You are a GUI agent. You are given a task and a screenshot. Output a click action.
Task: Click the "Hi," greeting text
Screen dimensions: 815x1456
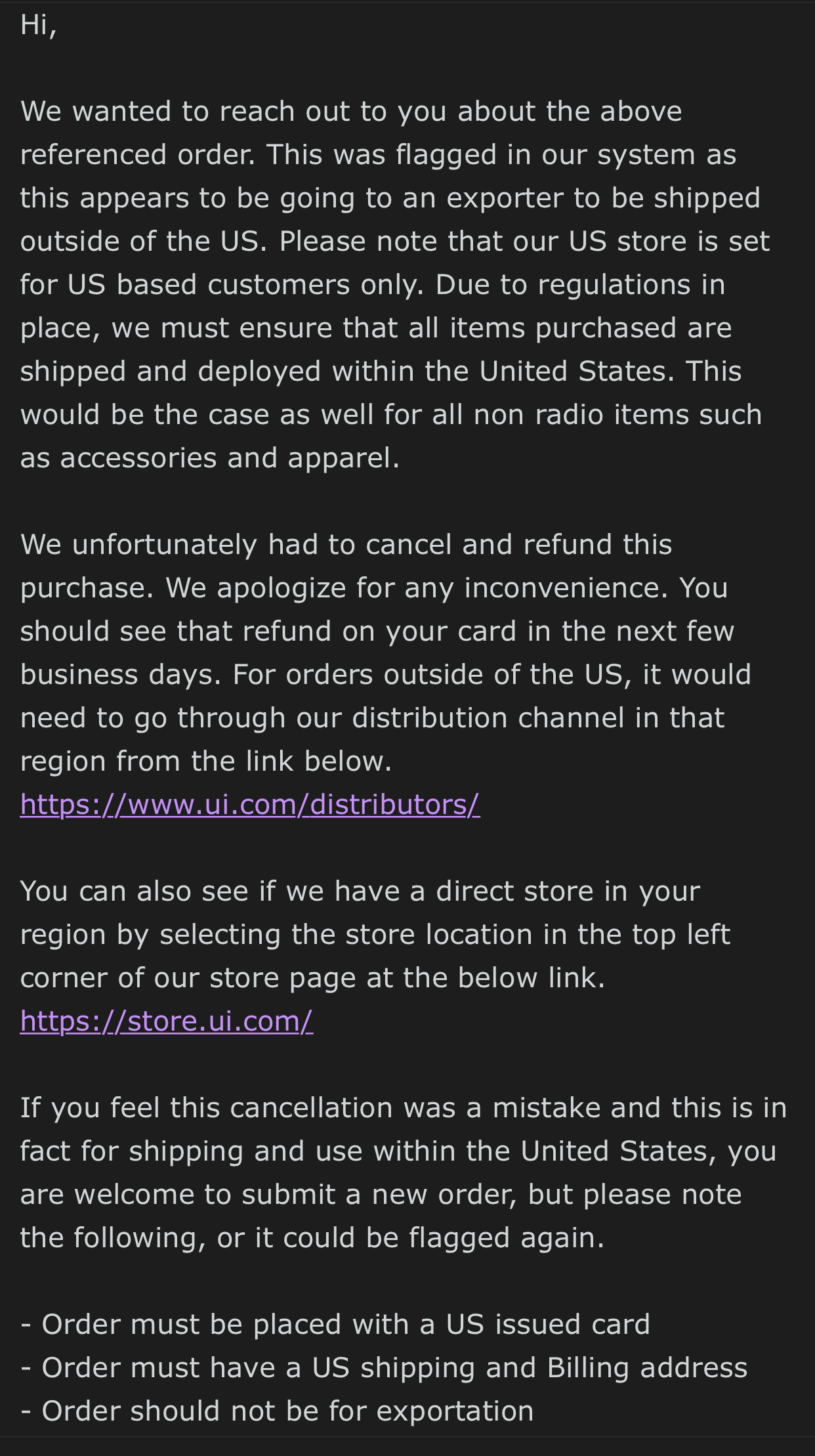click(39, 26)
